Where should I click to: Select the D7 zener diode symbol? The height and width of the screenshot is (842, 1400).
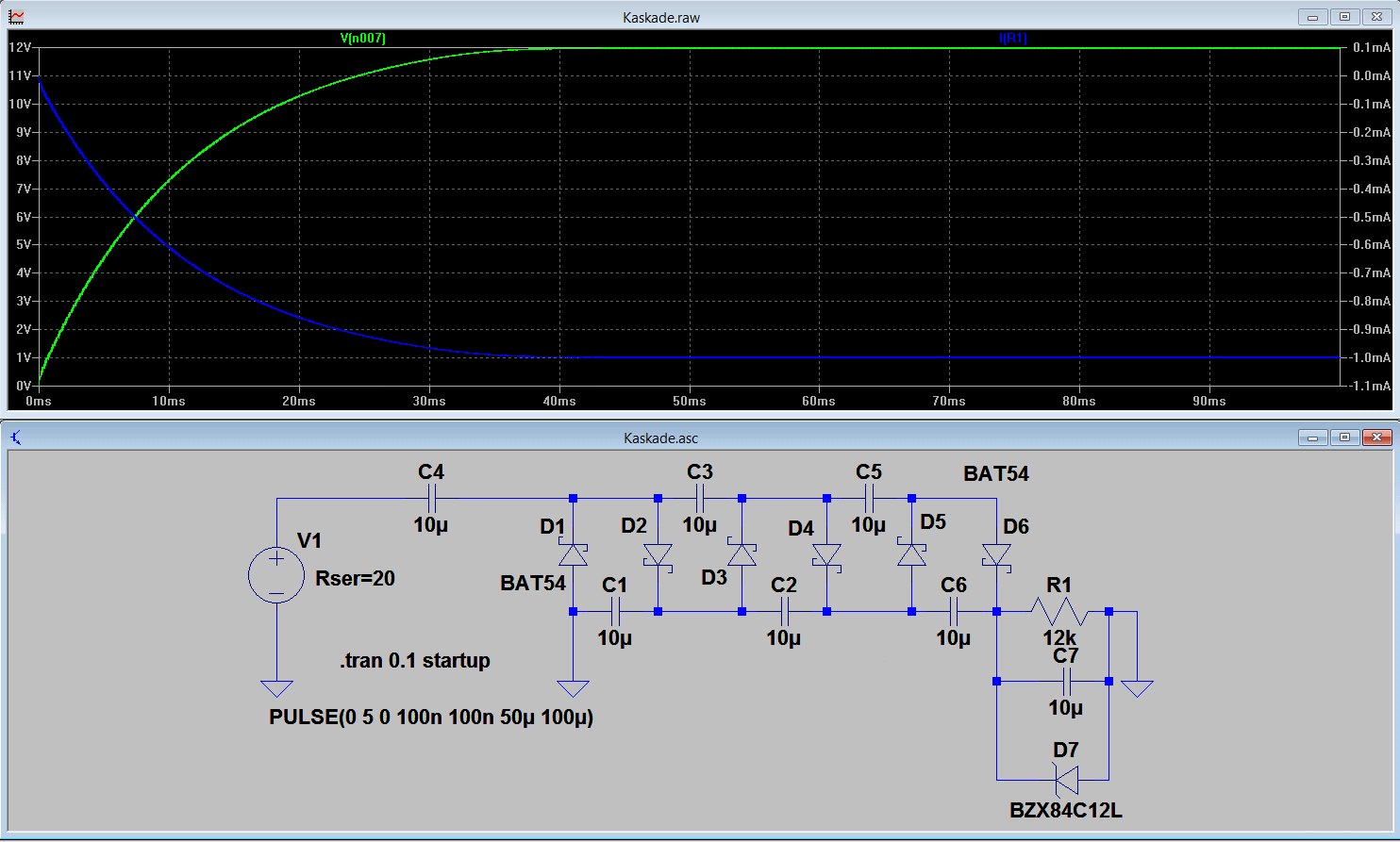[1066, 781]
